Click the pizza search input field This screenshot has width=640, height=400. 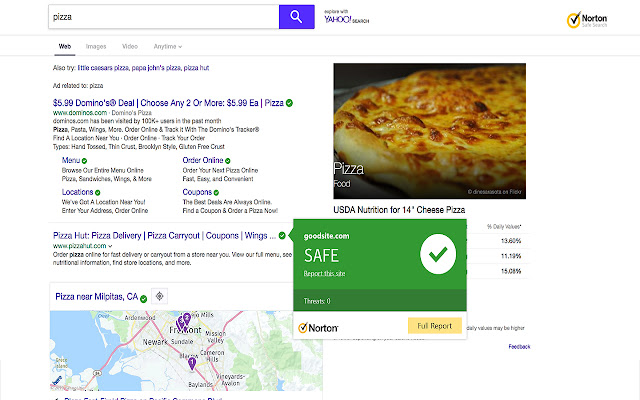[x=162, y=16]
